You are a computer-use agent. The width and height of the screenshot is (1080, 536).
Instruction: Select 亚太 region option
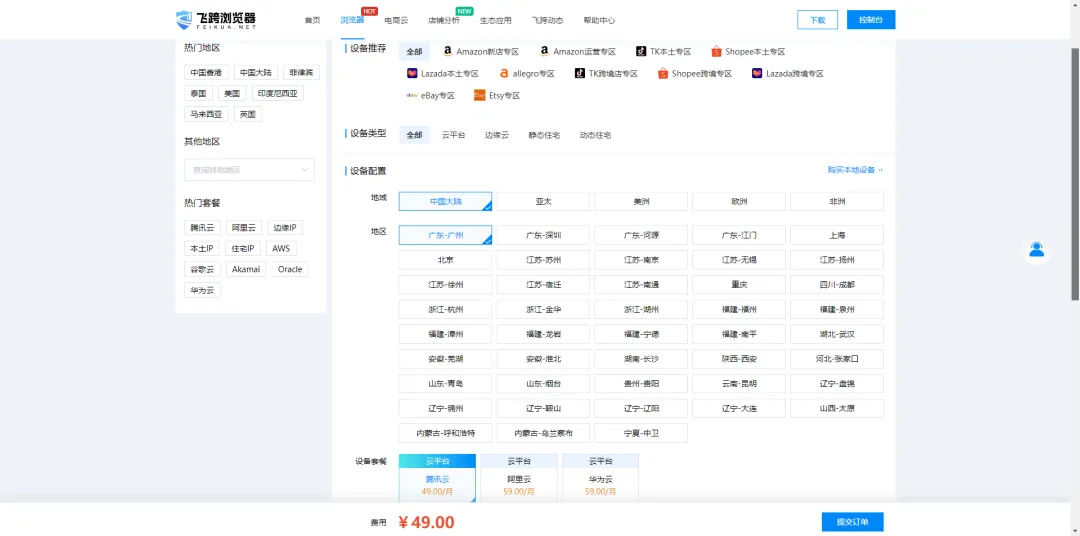pos(543,202)
